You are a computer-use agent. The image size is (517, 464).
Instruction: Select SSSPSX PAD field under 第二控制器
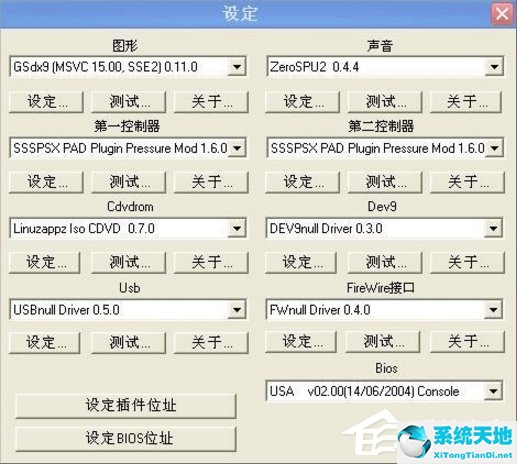tap(385, 147)
